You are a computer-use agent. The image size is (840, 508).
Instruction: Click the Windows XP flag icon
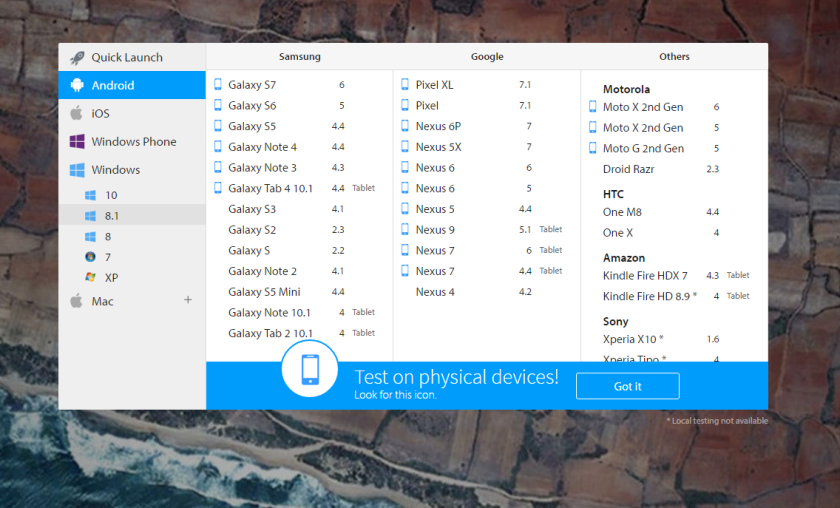(91, 277)
